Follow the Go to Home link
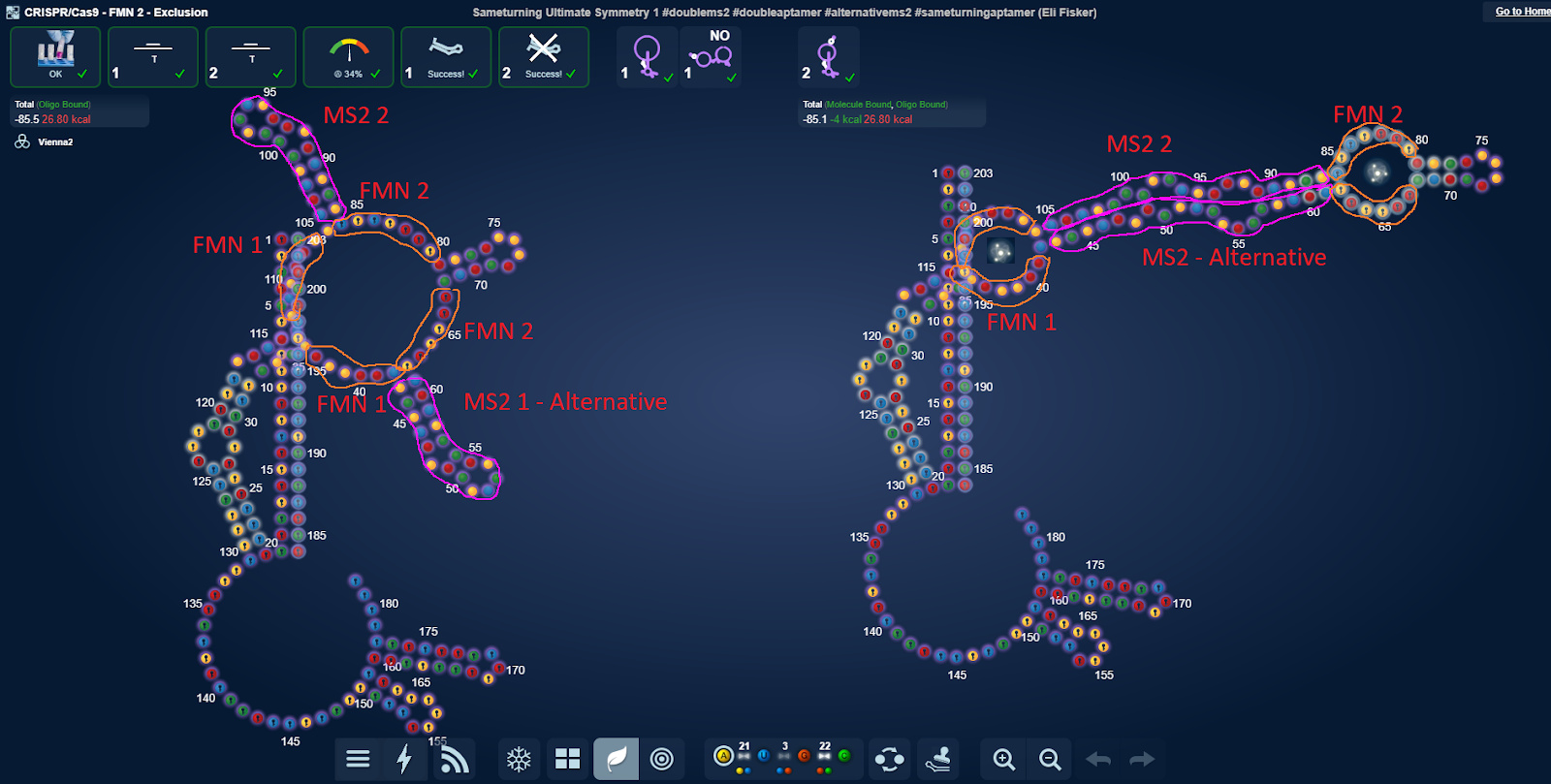This screenshot has height=784, width=1551. click(1521, 12)
